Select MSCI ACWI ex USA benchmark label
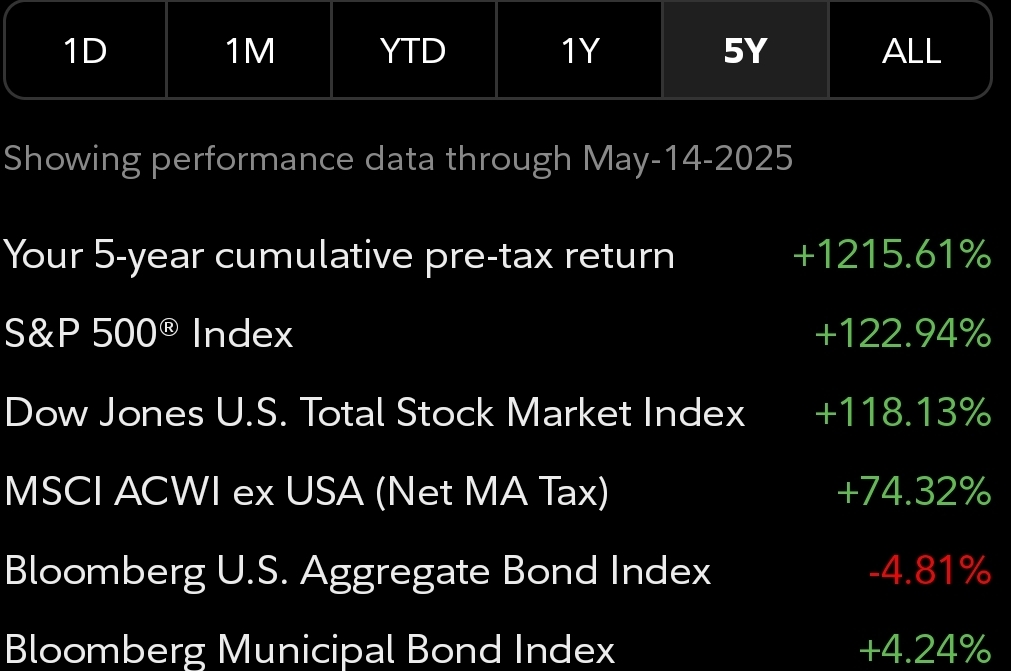The image size is (1011, 671). click(306, 492)
